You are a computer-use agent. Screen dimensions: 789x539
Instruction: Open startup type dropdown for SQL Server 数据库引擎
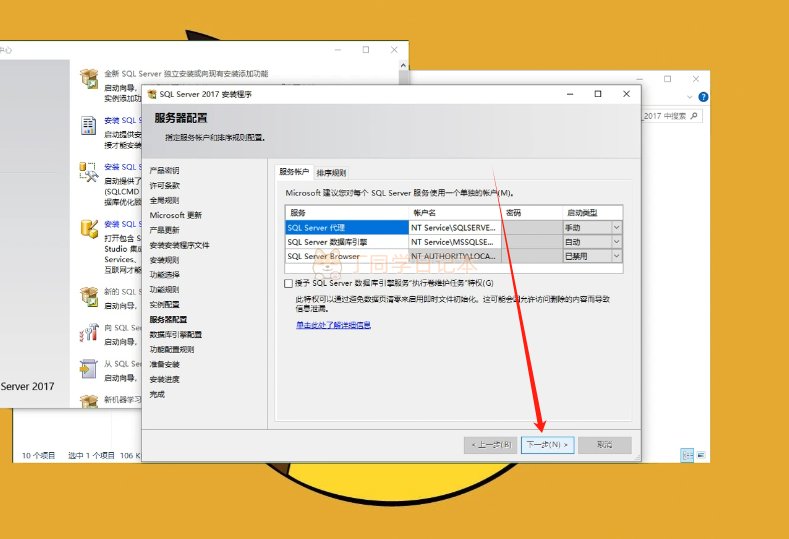(x=616, y=241)
